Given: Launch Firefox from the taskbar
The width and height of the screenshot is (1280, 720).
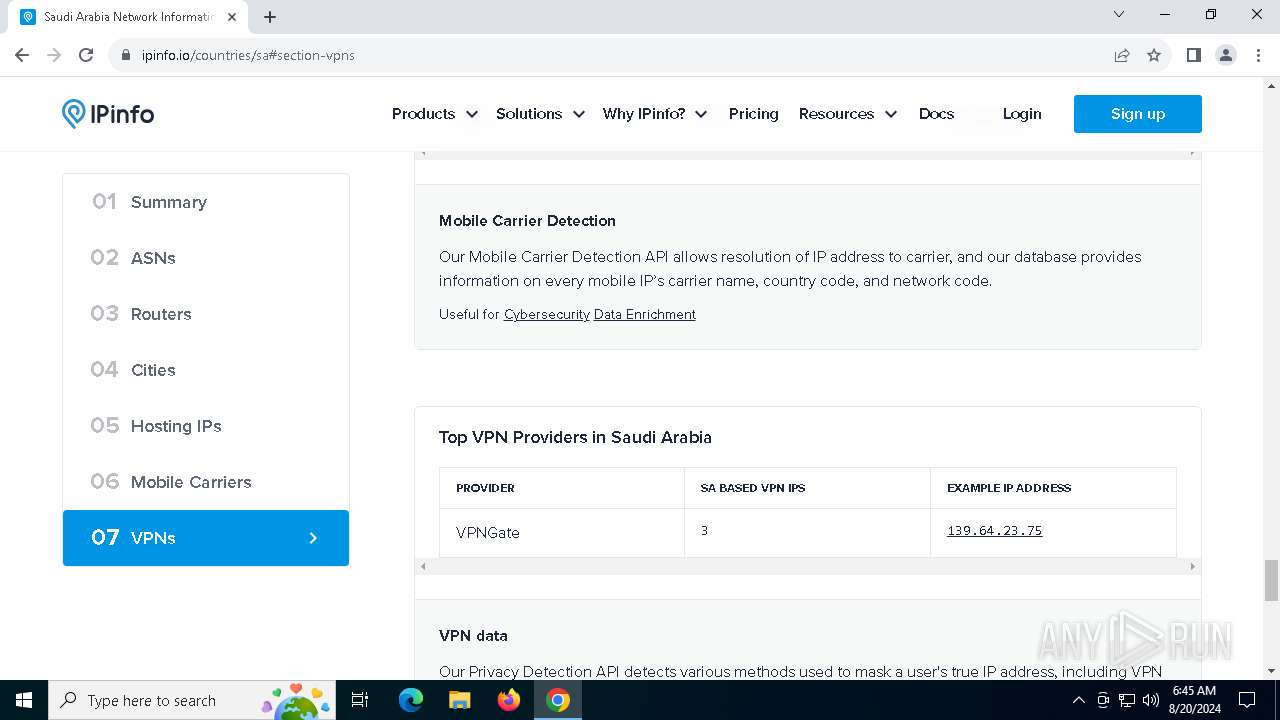Looking at the screenshot, I should (509, 700).
